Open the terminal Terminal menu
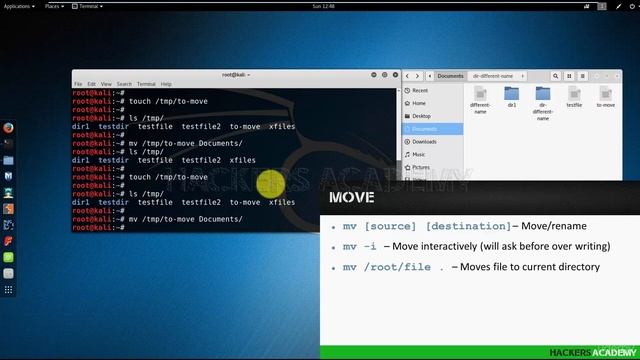The width and height of the screenshot is (640, 360). [x=146, y=84]
